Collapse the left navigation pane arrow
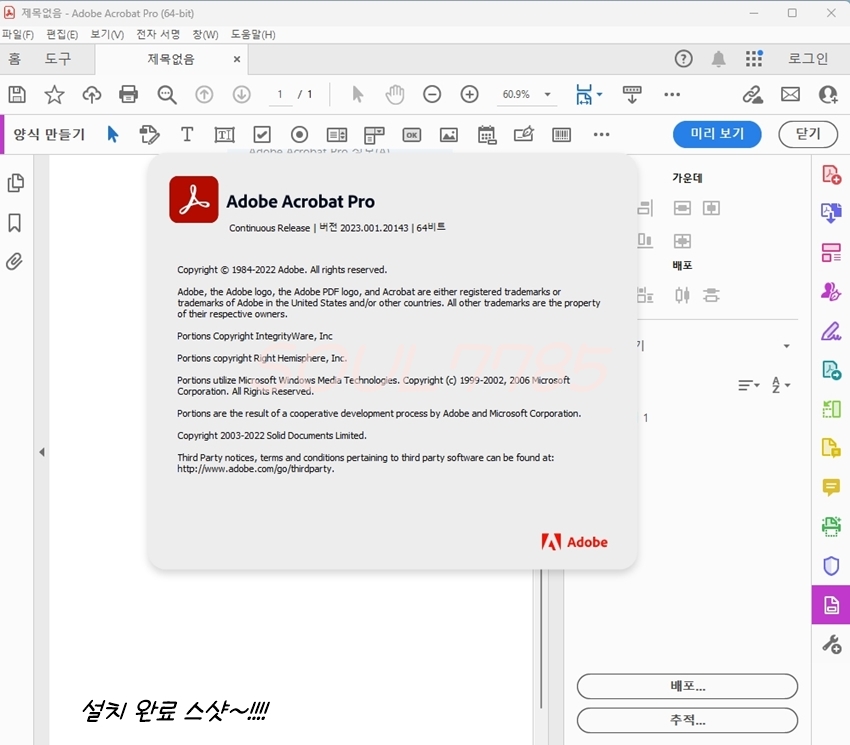850x745 pixels. pyautogui.click(x=41, y=452)
